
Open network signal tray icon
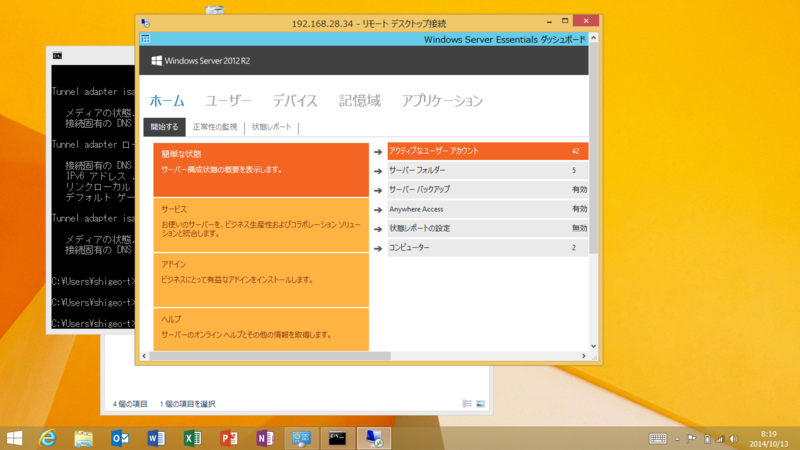click(720, 439)
